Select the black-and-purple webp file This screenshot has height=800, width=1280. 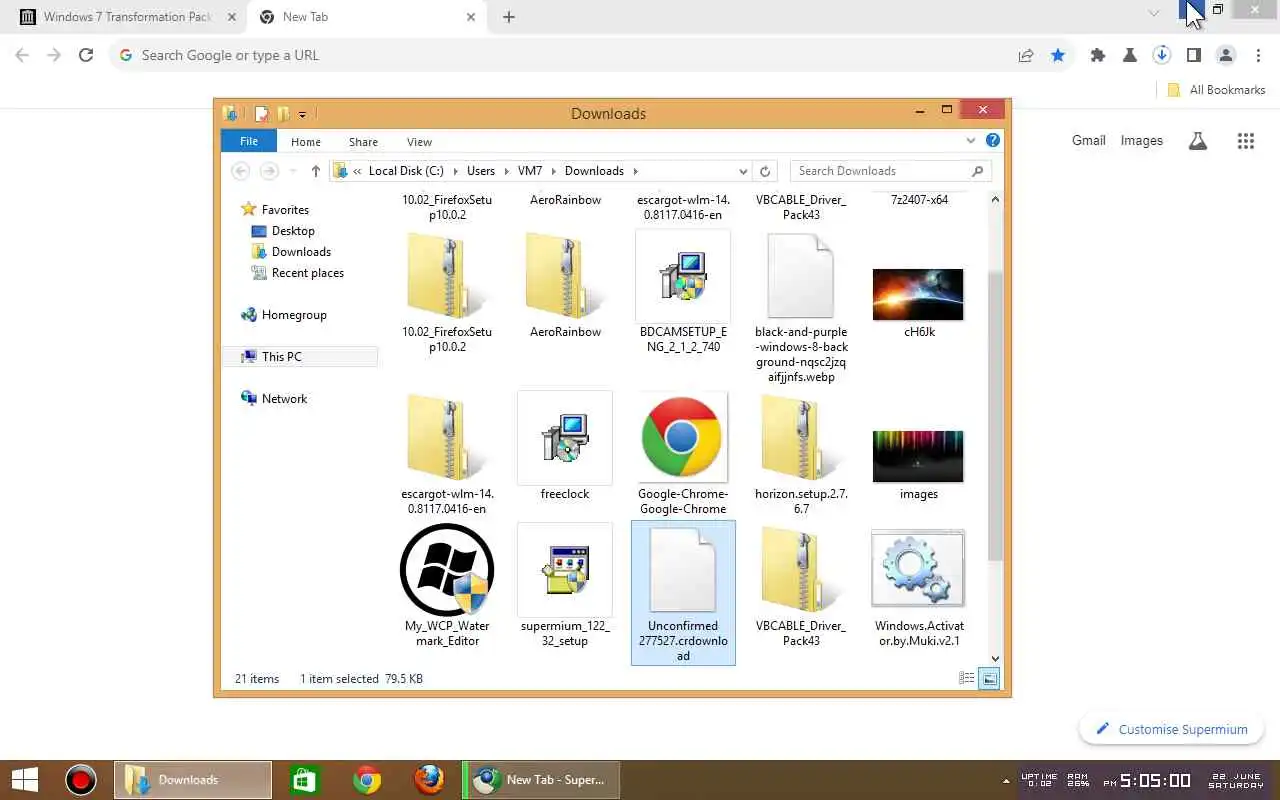801,309
